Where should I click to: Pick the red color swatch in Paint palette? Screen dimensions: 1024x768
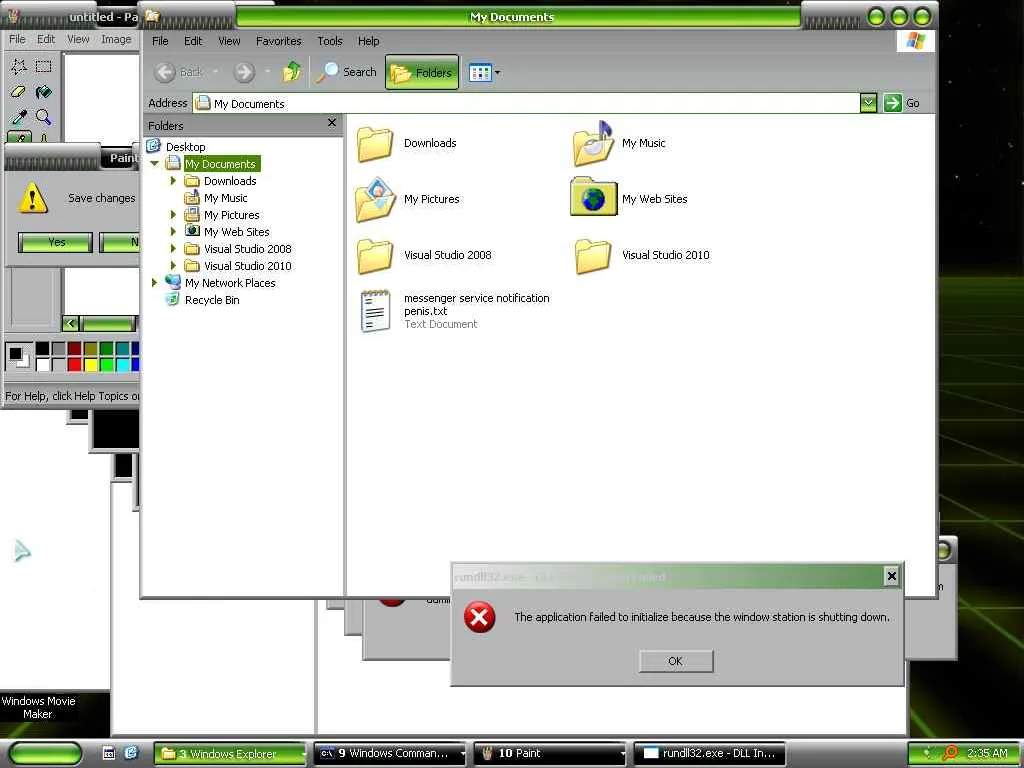(74, 364)
